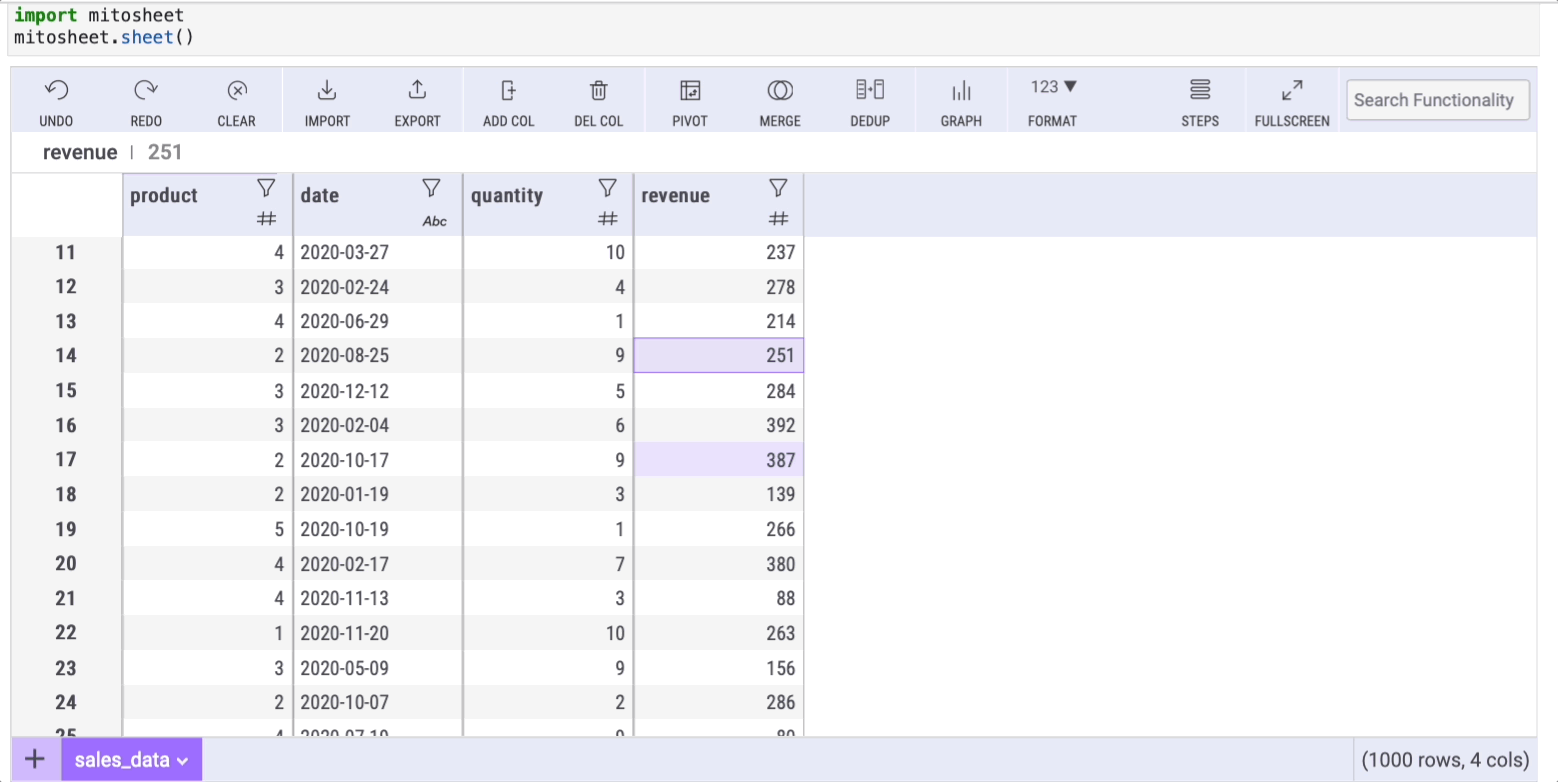1558x782 pixels.
Task: Open filter for product column
Action: (x=266, y=187)
